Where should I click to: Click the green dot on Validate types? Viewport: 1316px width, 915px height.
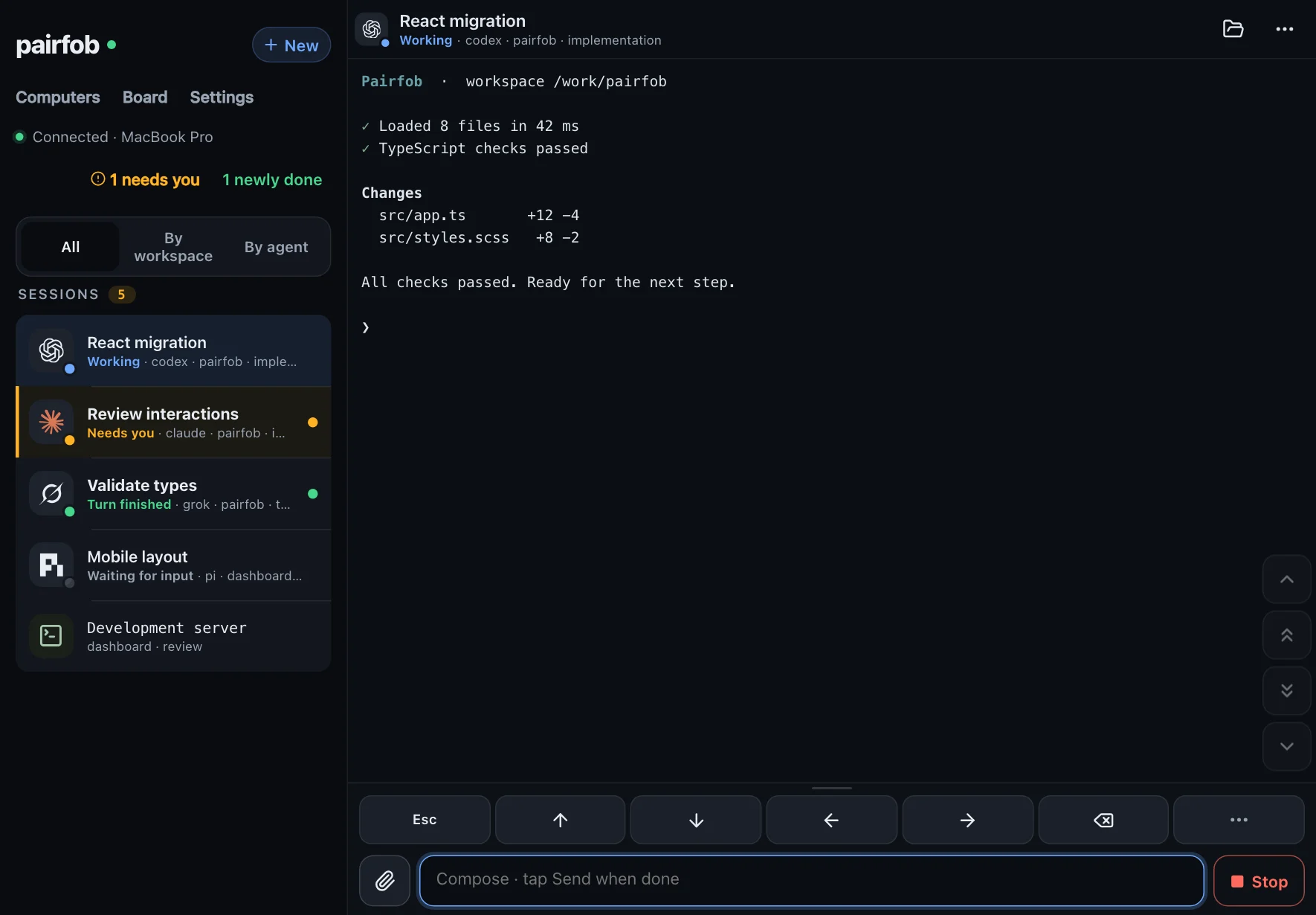click(313, 494)
